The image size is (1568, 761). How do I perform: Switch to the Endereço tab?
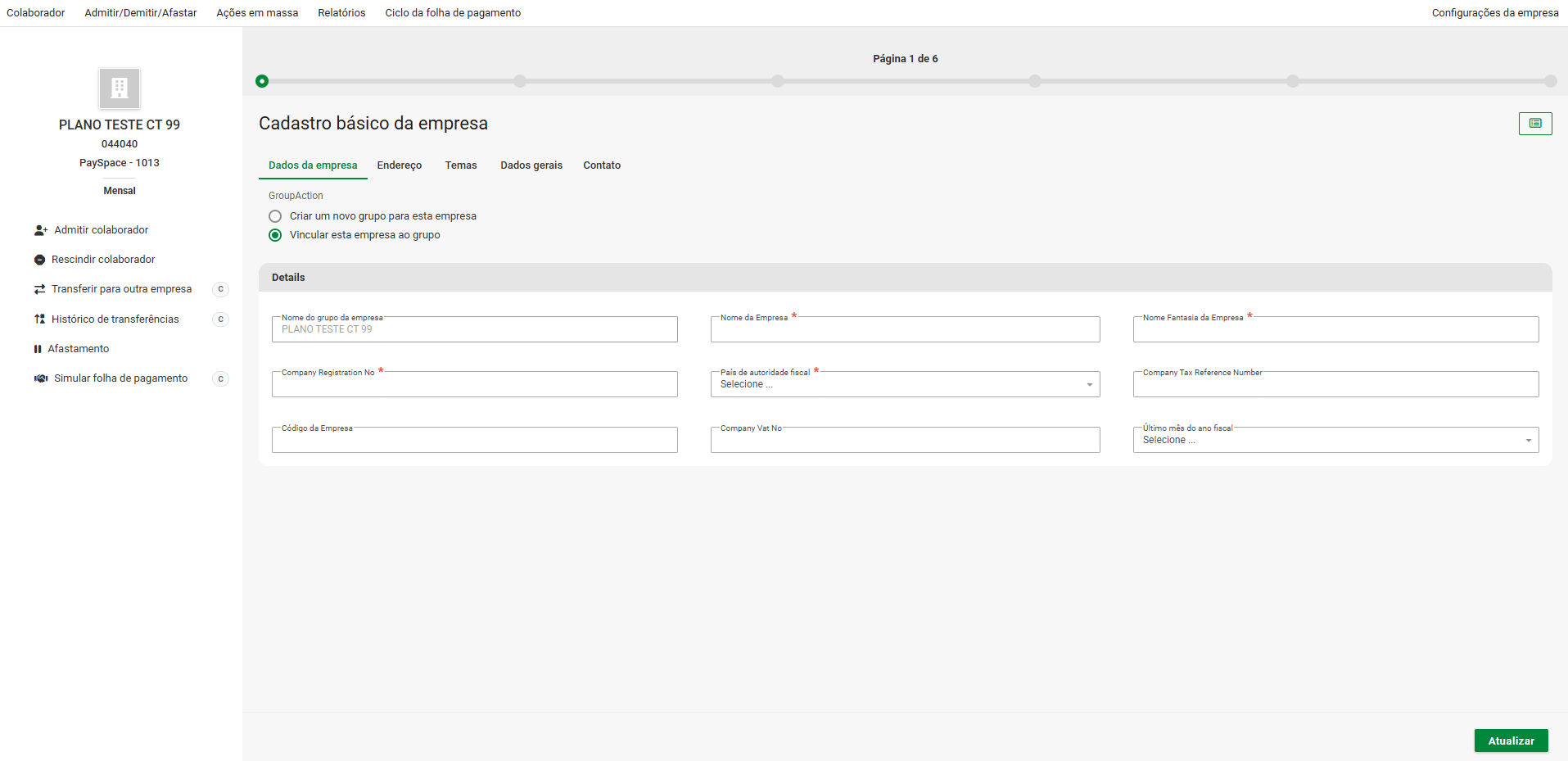(400, 165)
